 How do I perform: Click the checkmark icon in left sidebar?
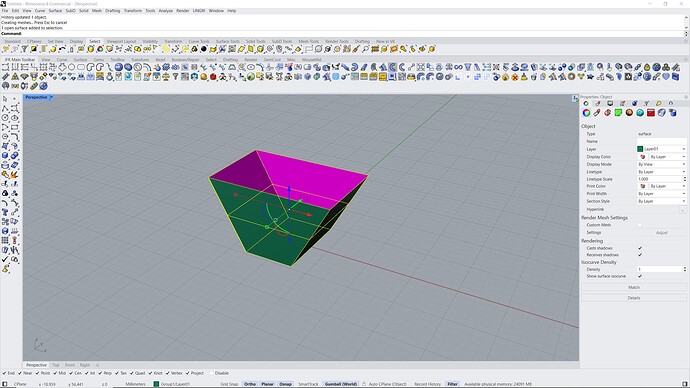[5, 260]
